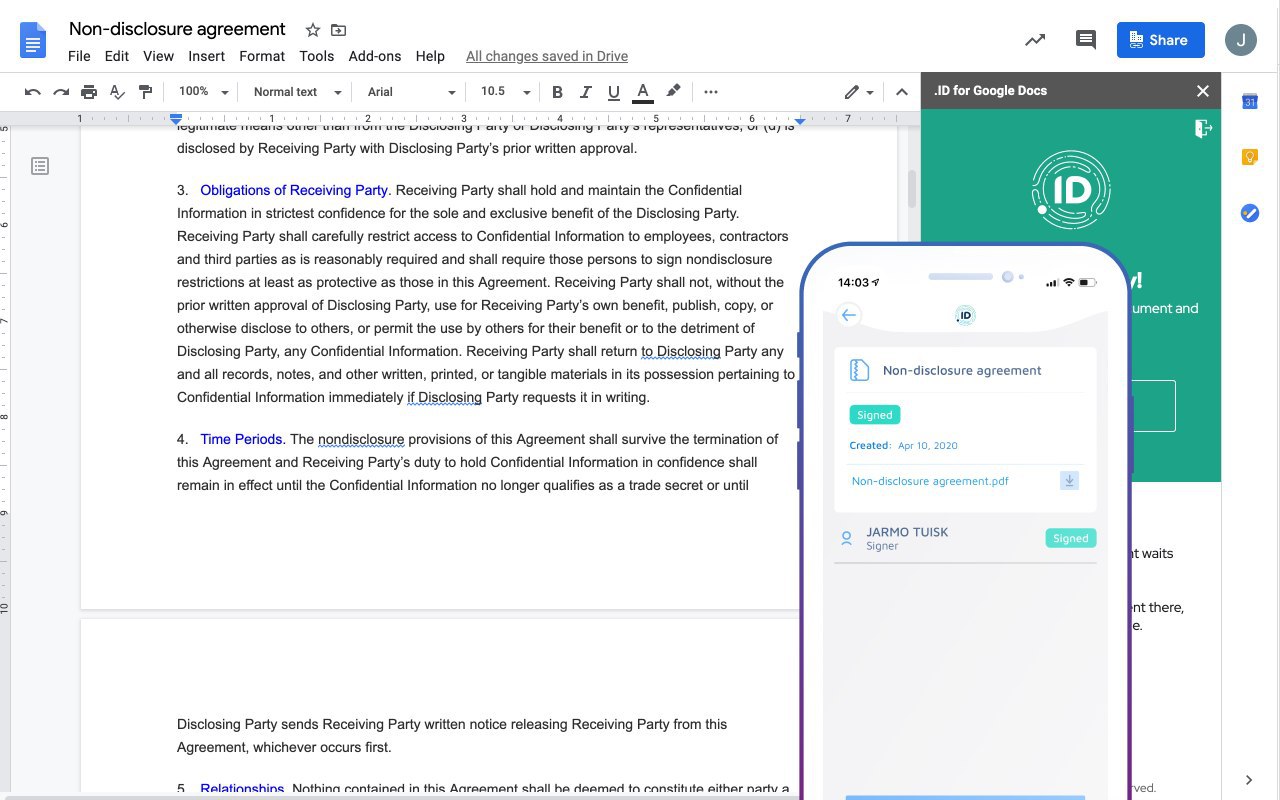The width and height of the screenshot is (1280, 800).
Task: Print the document
Action: [89, 92]
